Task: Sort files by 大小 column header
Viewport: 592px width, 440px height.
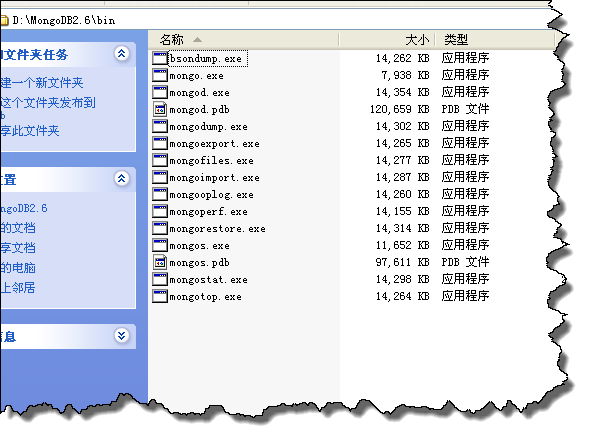Action: 387,39
